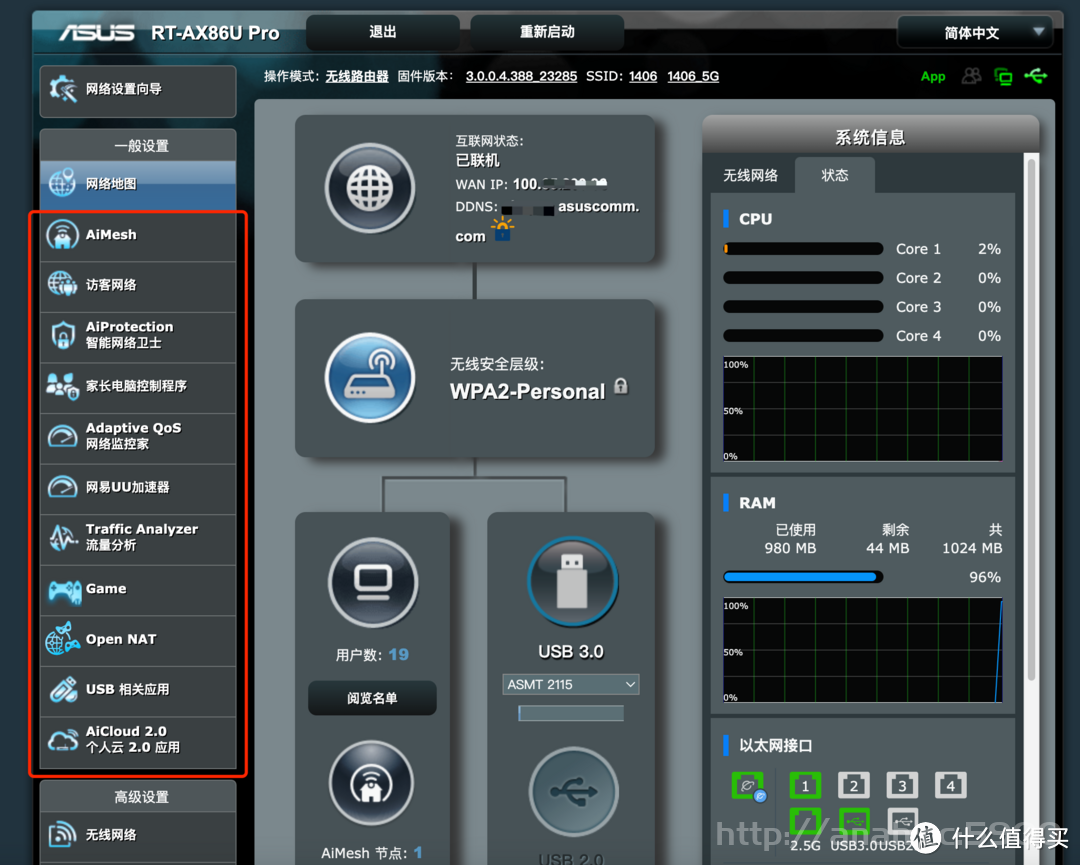The width and height of the screenshot is (1080, 865).
Task: Click the AiMesh node house icon
Action: pos(371,784)
